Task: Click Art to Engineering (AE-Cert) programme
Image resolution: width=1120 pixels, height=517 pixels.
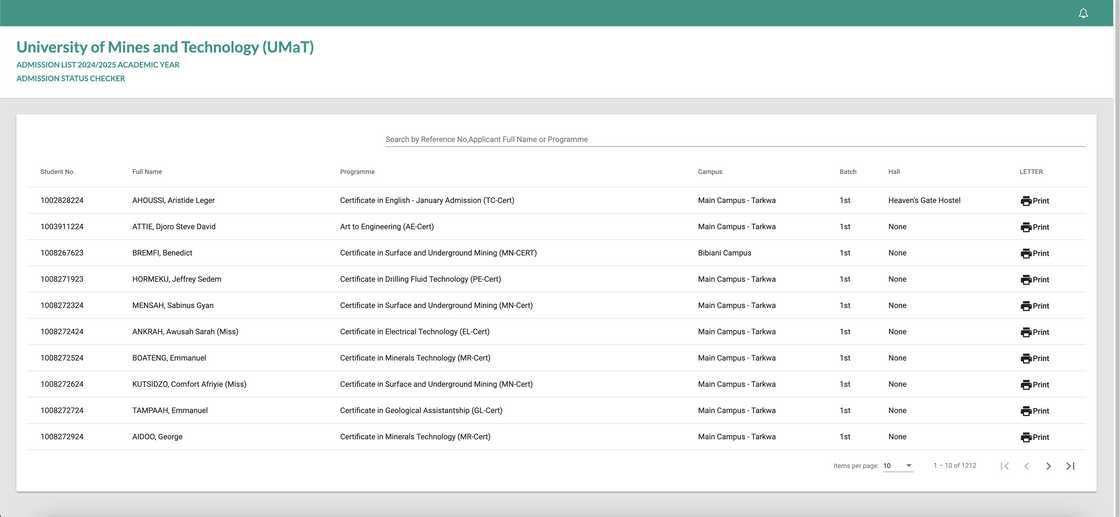Action: [x=387, y=227]
